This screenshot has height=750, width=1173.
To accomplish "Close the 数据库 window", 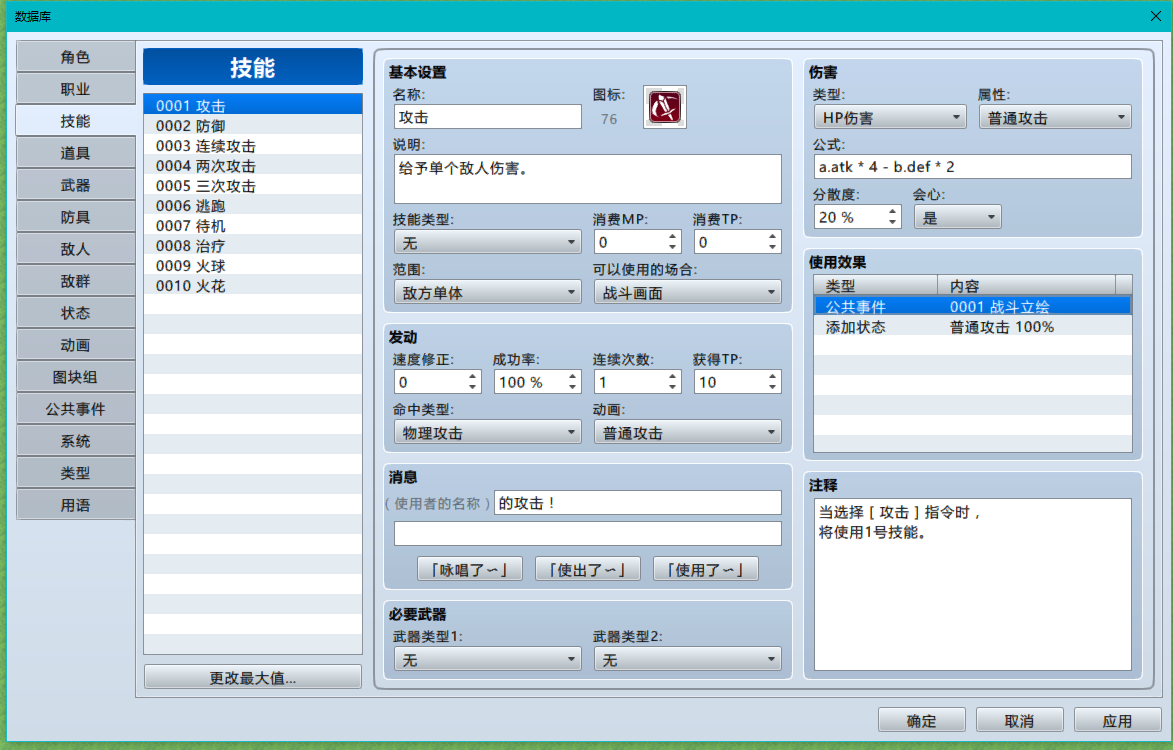I will pos(1155,16).
